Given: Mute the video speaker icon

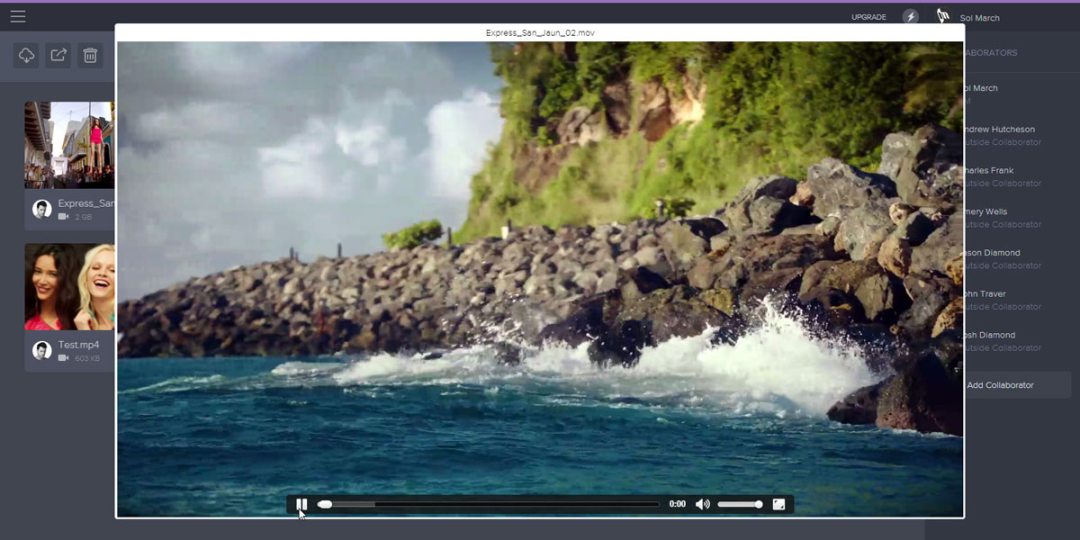Looking at the screenshot, I should click(702, 504).
